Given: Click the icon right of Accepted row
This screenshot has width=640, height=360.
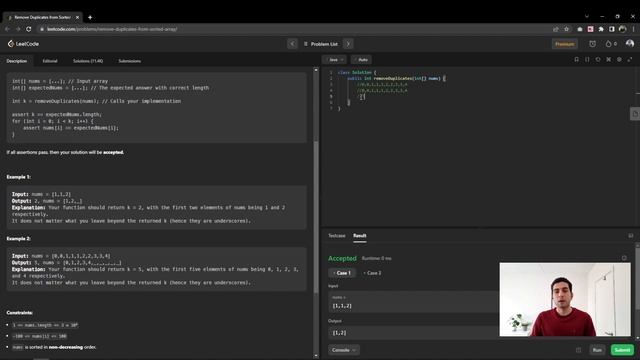Looking at the screenshot, I should (624, 258).
